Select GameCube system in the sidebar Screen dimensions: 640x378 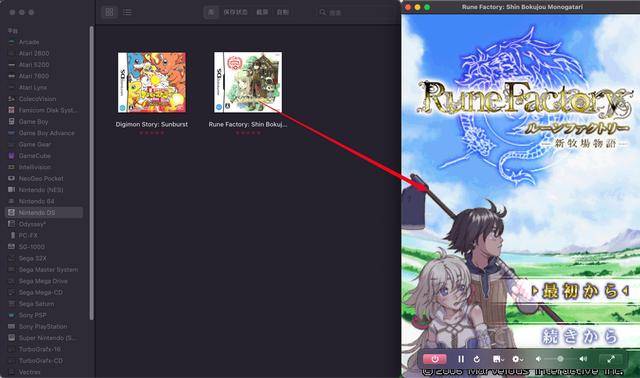(x=44, y=156)
